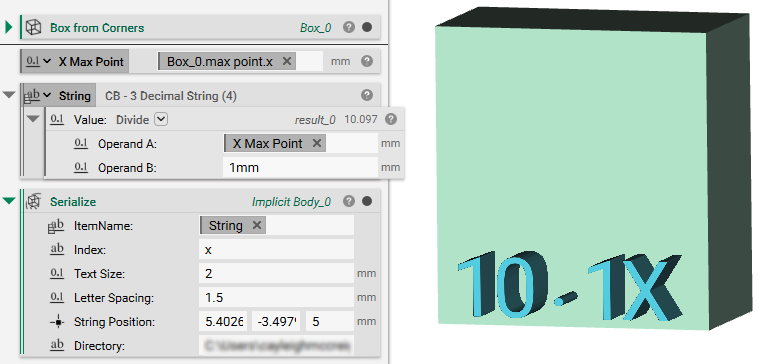Open help for Box from Corners block
Screen dimensions: 773x364
coord(349,28)
